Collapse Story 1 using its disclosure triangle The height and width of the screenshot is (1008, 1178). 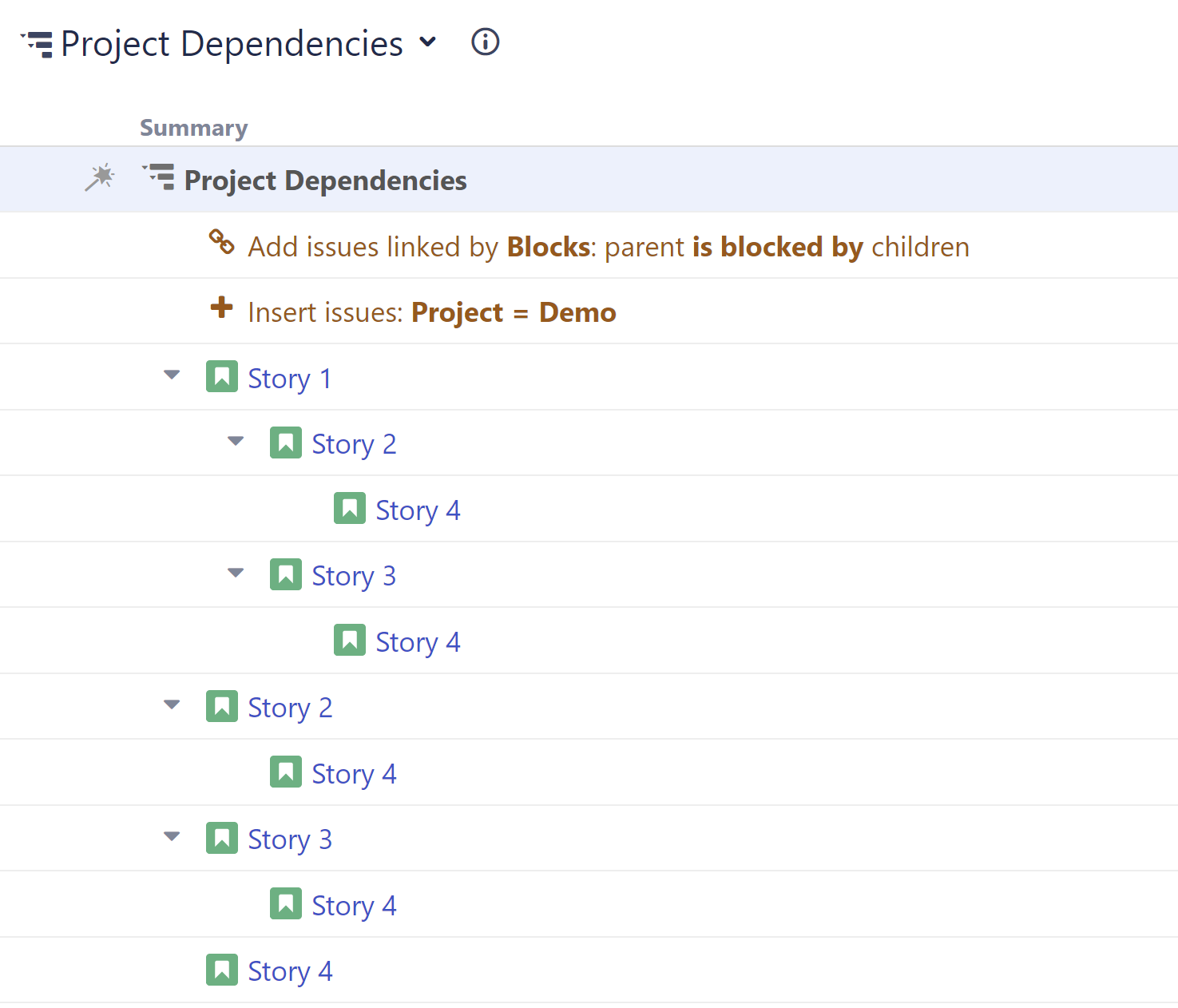coord(172,375)
